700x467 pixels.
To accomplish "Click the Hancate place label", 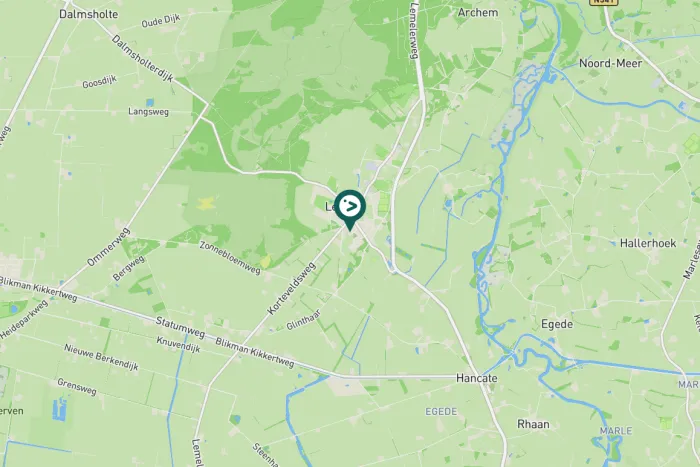I will click(x=476, y=378).
